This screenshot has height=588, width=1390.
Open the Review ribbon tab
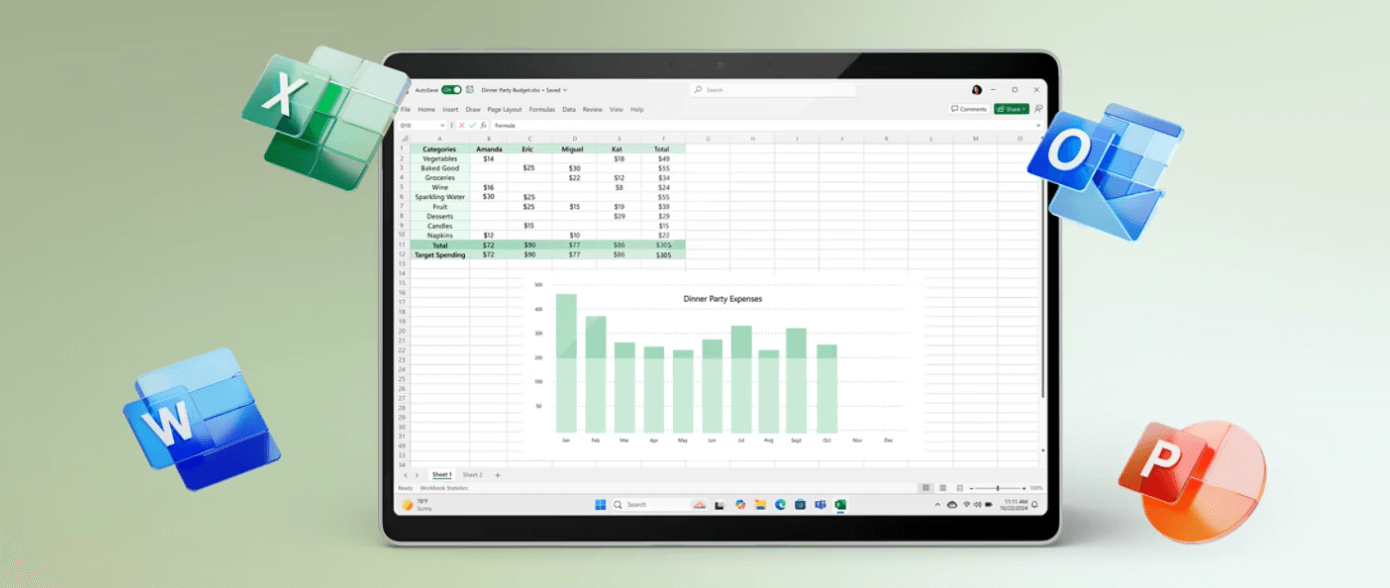593,109
